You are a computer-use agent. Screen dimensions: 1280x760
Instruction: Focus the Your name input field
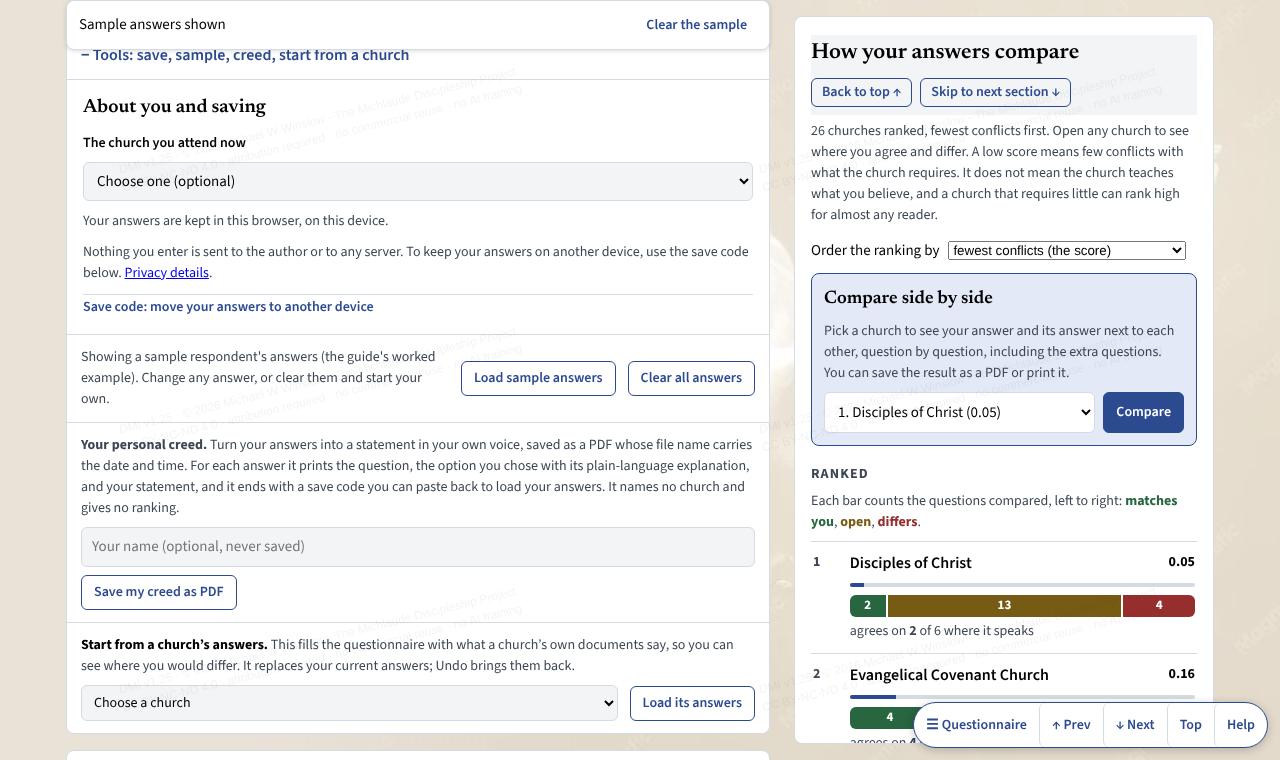pyautogui.click(x=418, y=547)
